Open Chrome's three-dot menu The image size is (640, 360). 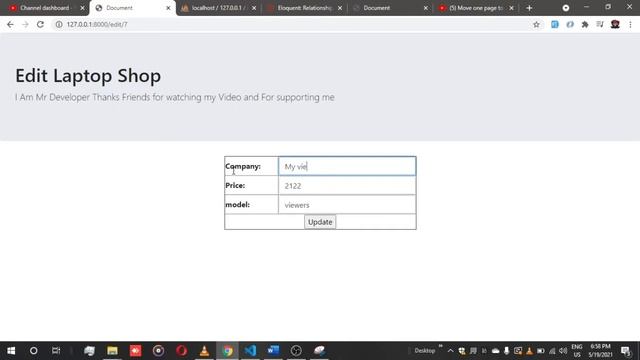pos(630,24)
